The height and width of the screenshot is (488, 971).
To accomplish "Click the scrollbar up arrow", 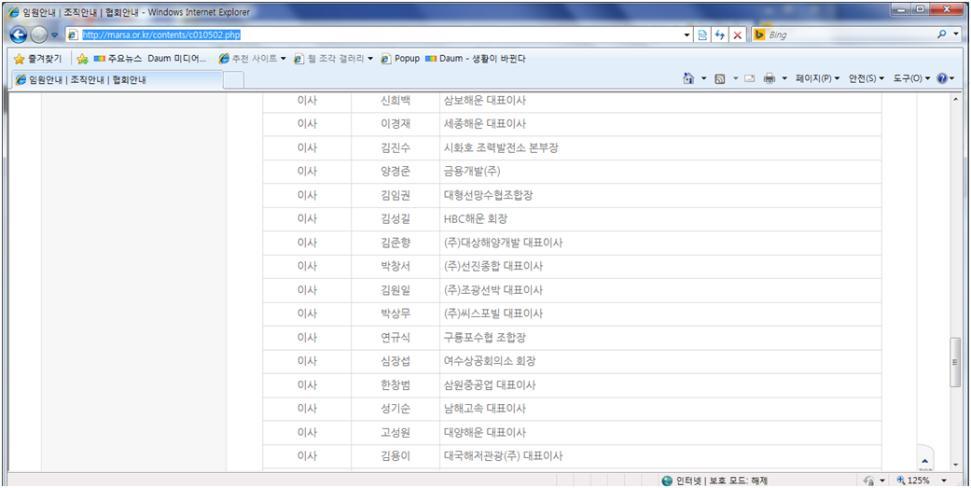I will tap(956, 100).
